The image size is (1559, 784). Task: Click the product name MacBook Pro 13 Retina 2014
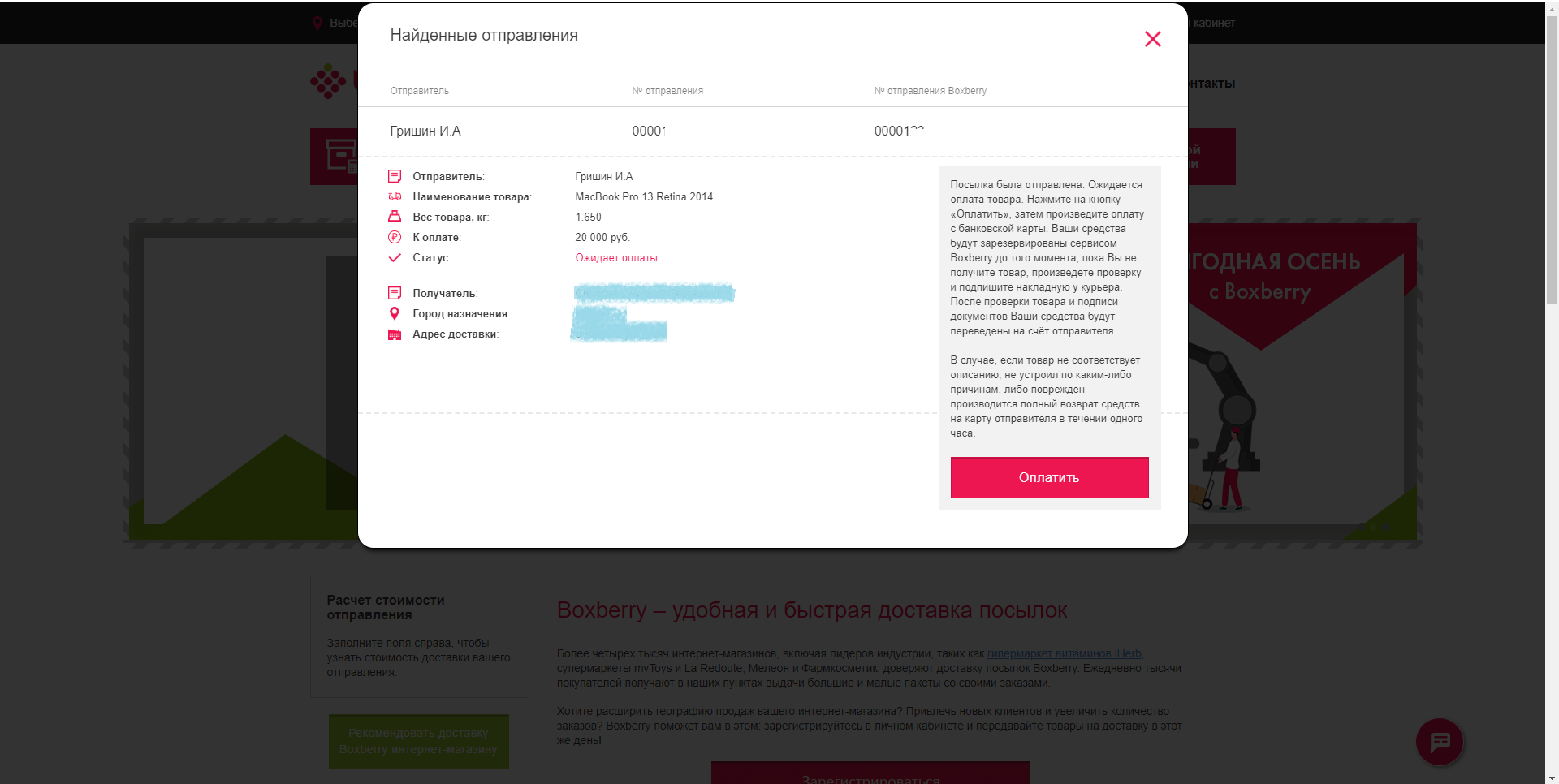pyautogui.click(x=644, y=197)
